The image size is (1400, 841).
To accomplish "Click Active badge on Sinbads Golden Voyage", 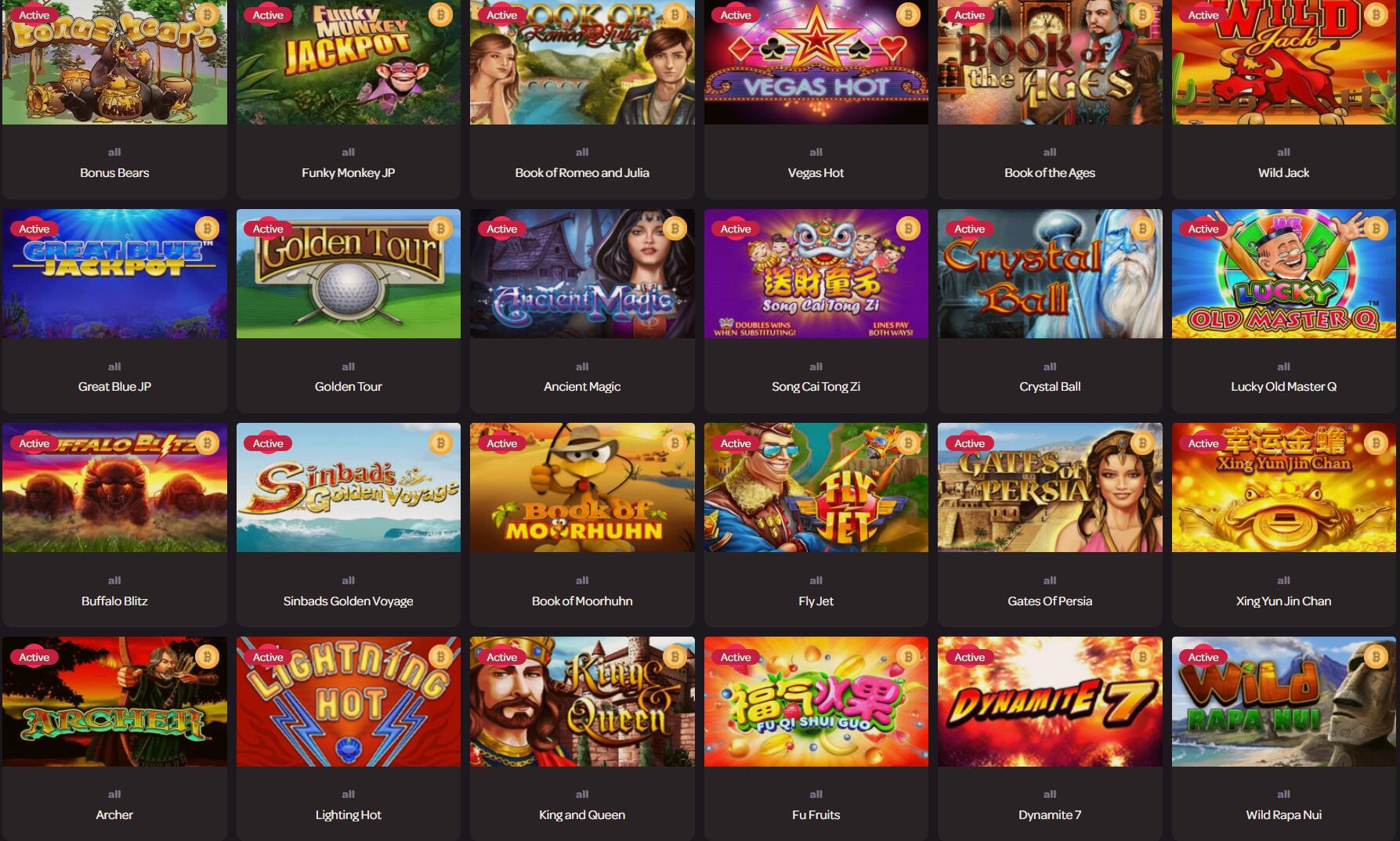I will 268,443.
